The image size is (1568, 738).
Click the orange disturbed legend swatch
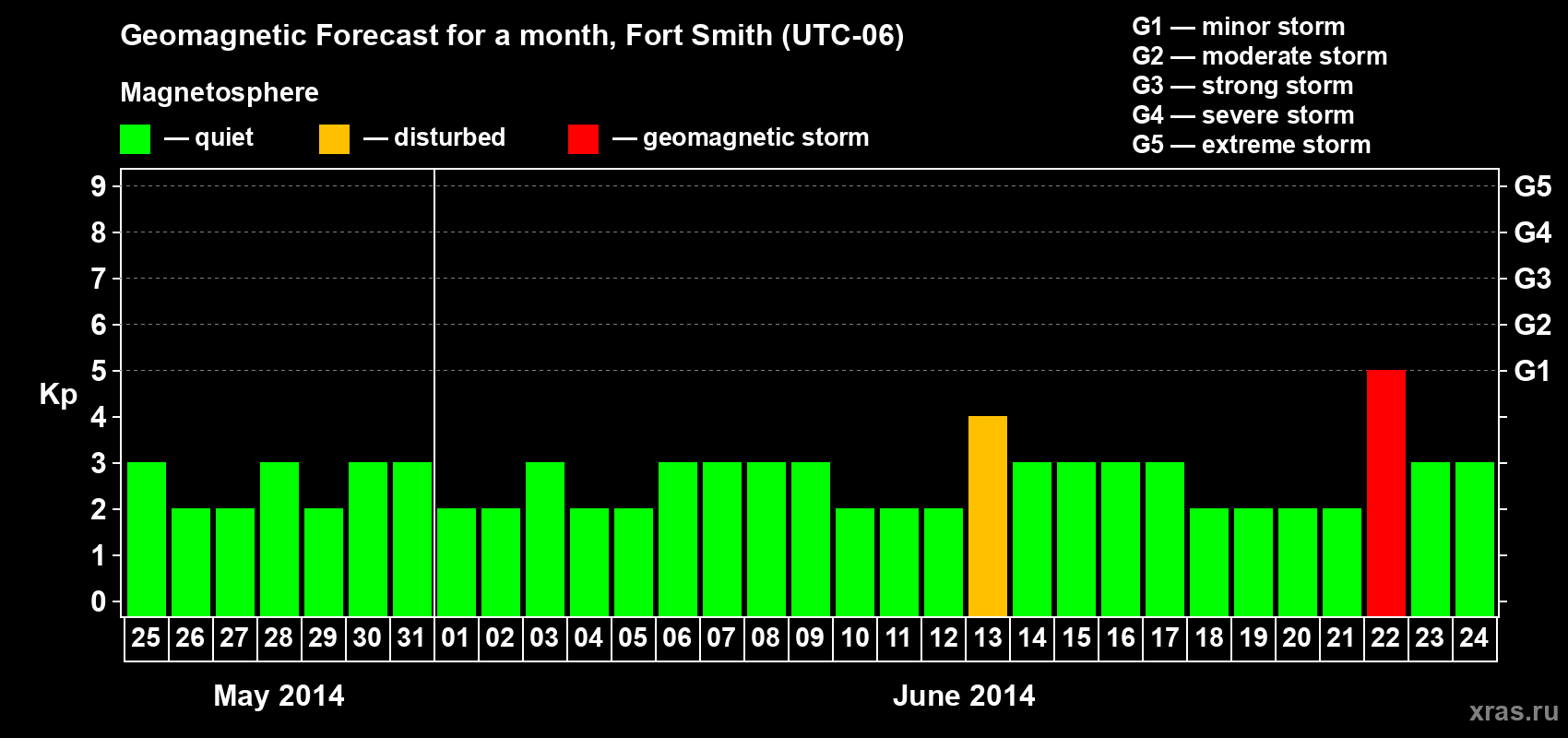click(334, 139)
